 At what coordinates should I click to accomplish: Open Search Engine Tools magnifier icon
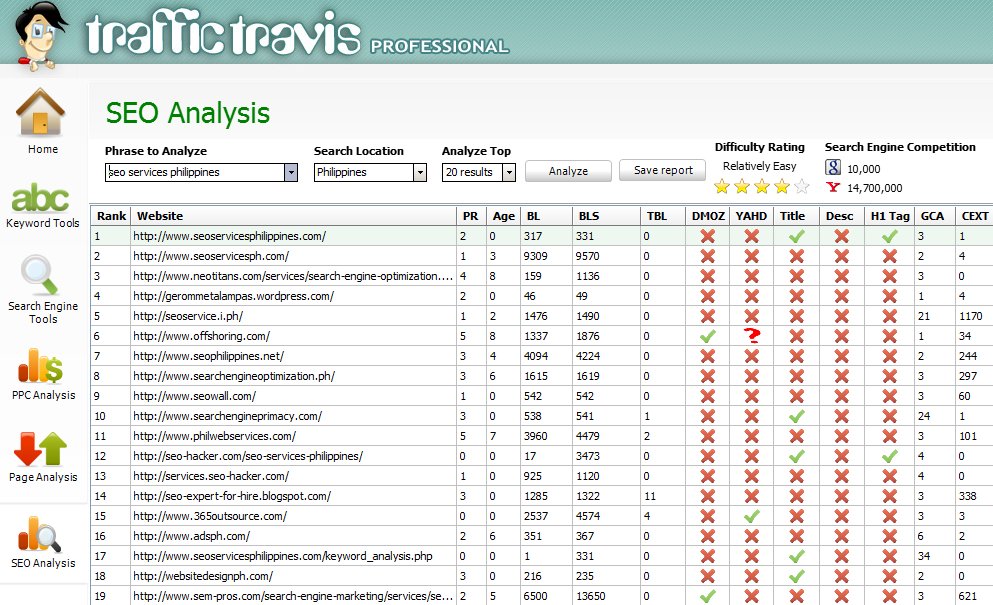[x=42, y=275]
